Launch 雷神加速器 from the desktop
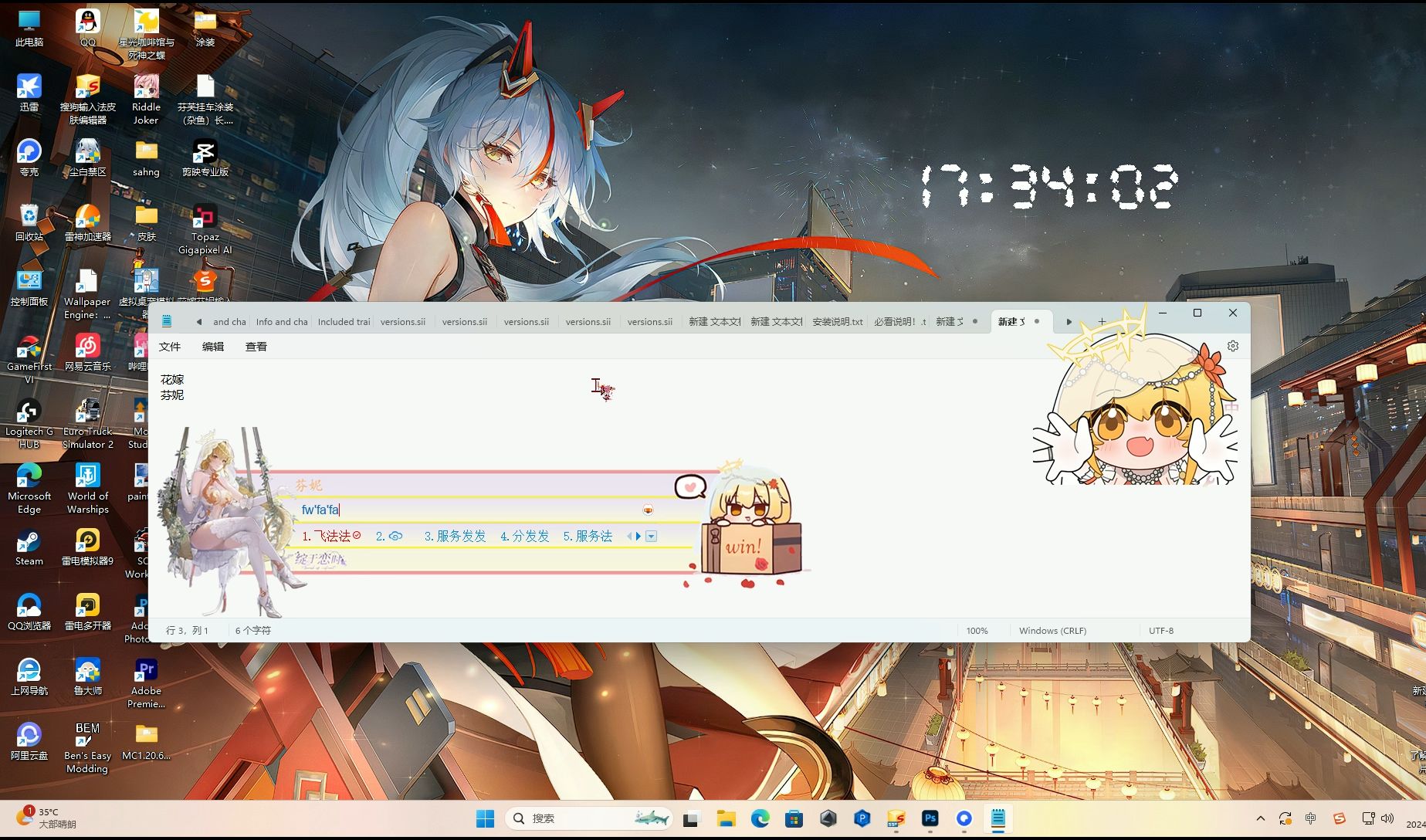 click(87, 222)
